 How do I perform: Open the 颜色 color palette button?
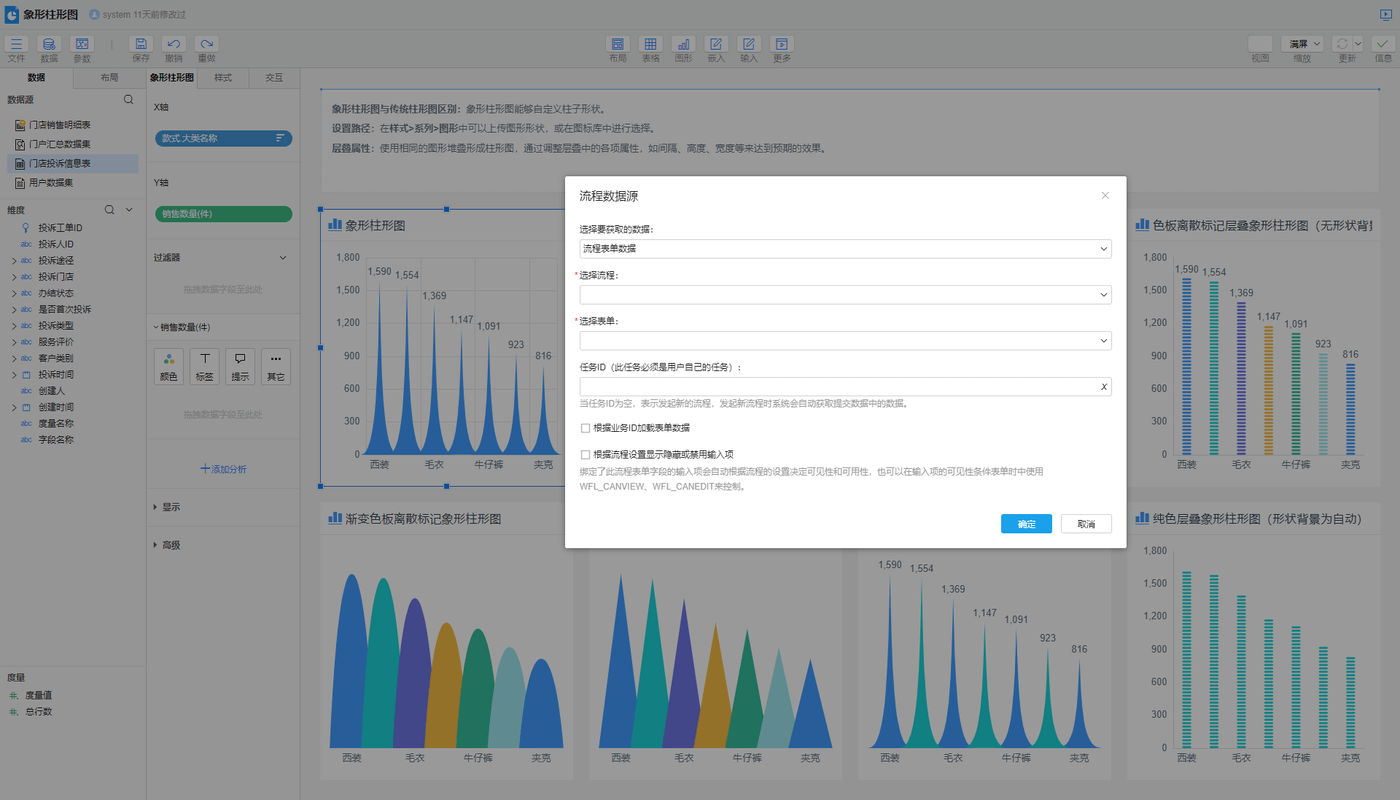pyautogui.click(x=169, y=365)
